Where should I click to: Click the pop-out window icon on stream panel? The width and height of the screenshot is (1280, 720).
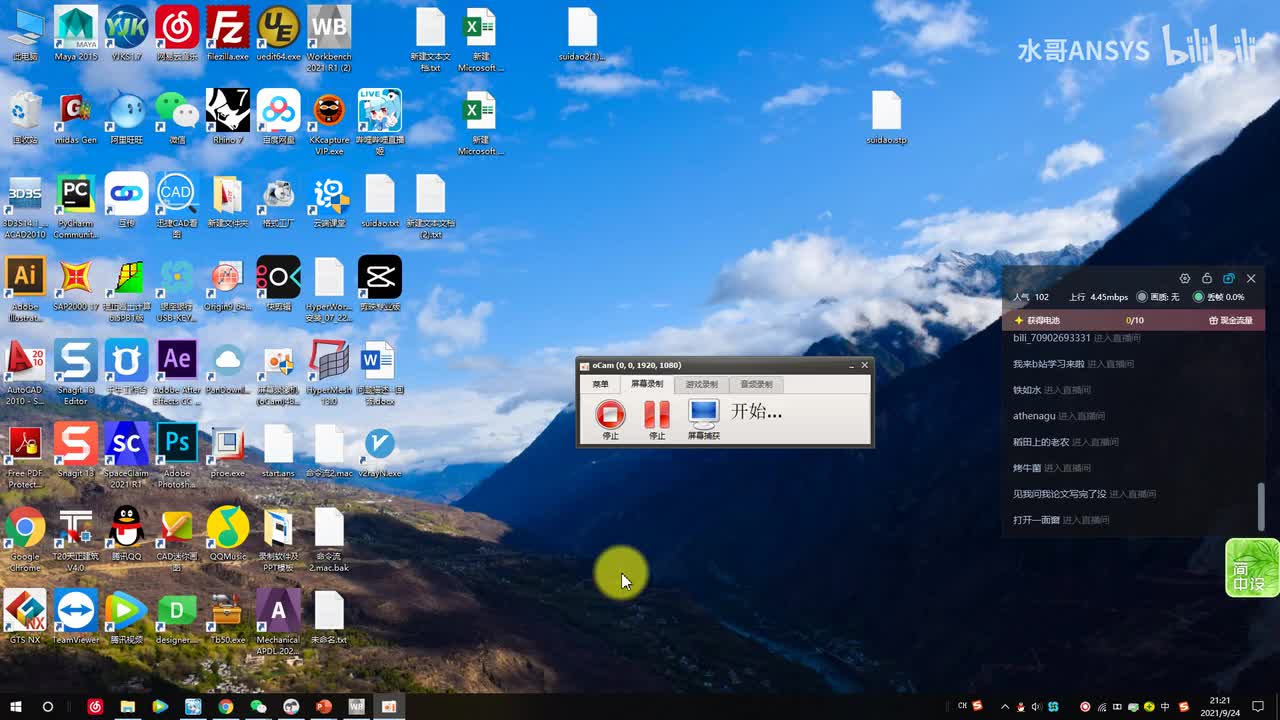[x=1229, y=279]
